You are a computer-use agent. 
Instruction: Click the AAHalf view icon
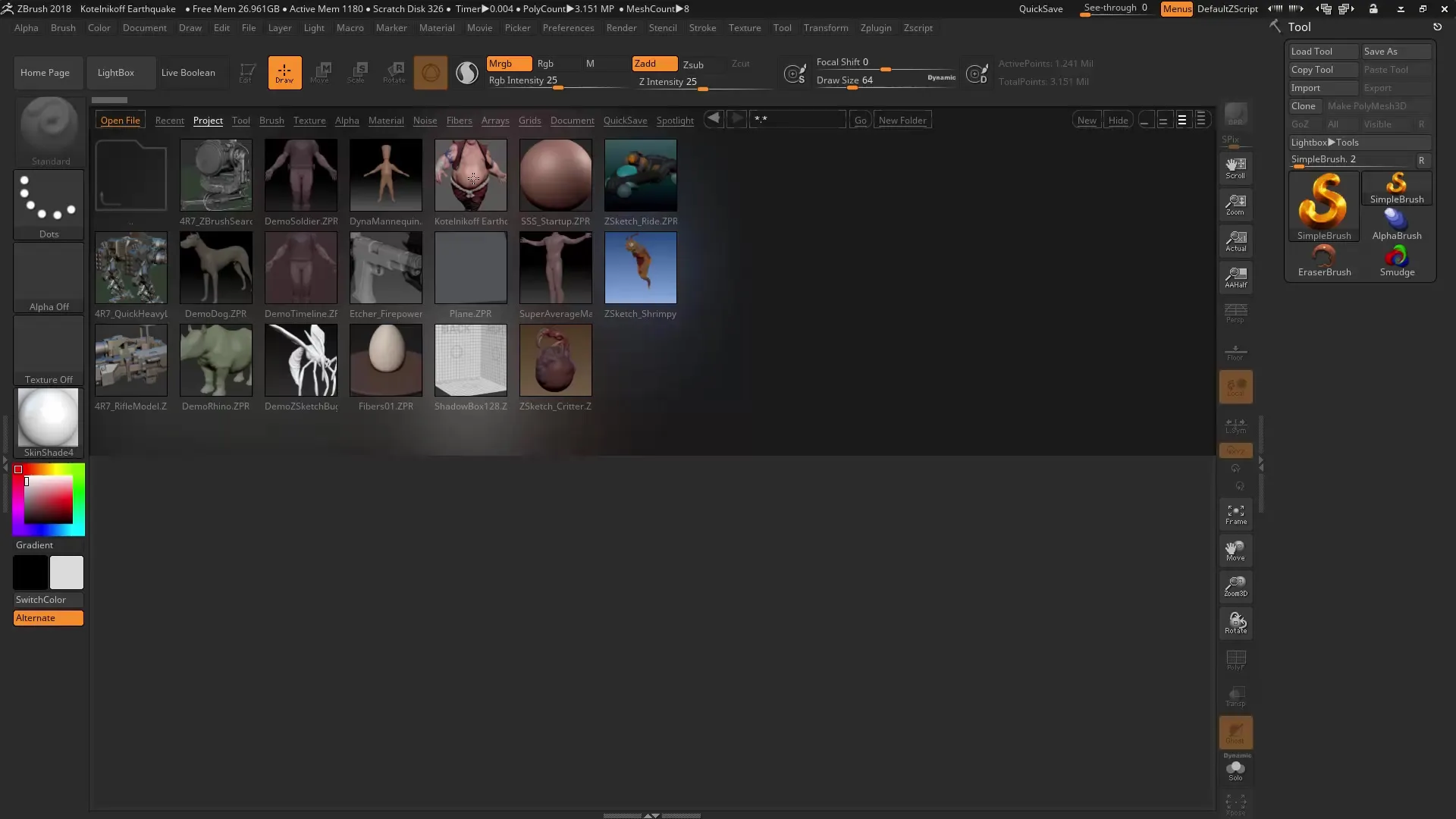pyautogui.click(x=1235, y=277)
